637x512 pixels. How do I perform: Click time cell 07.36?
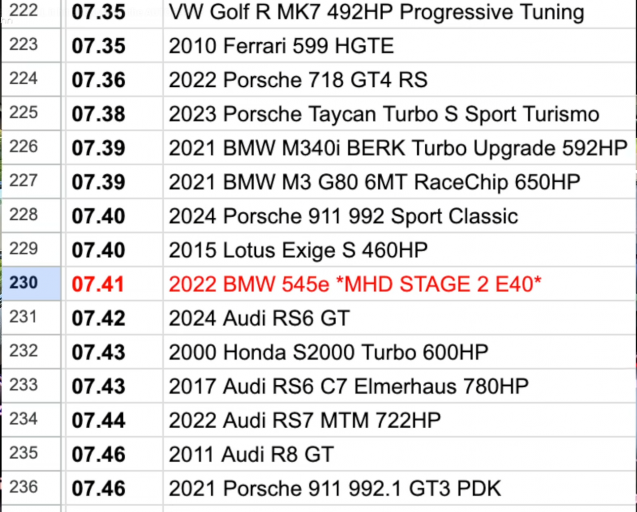click(x=114, y=79)
